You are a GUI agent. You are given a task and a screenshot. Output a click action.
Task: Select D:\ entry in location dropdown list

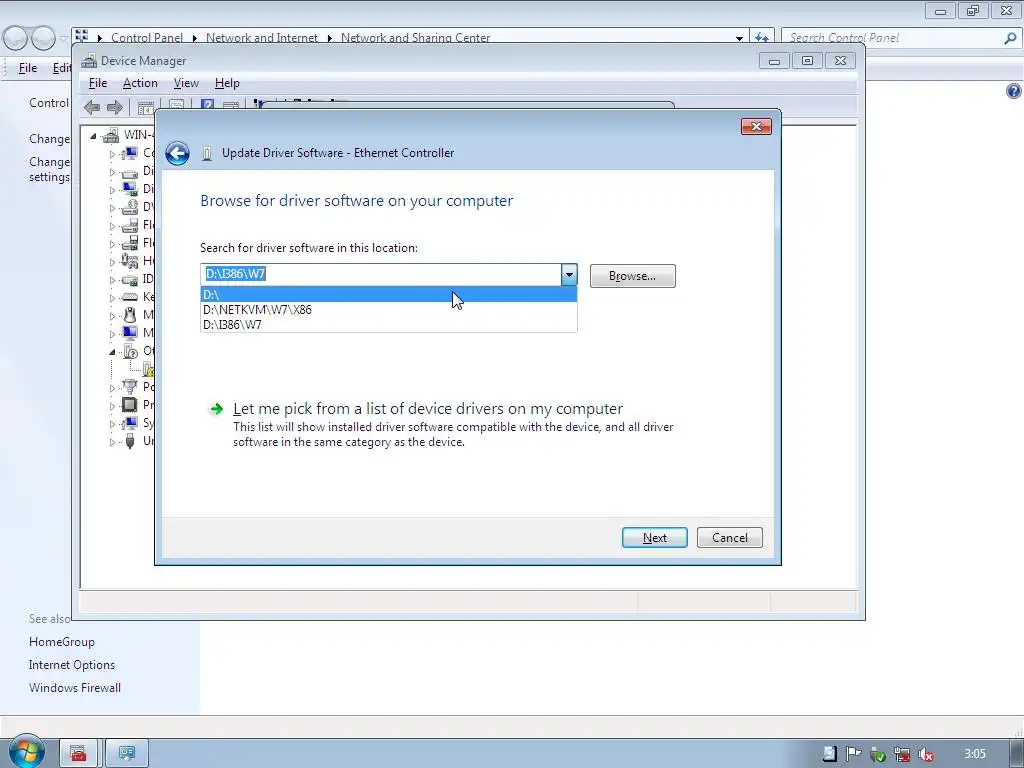coord(389,295)
